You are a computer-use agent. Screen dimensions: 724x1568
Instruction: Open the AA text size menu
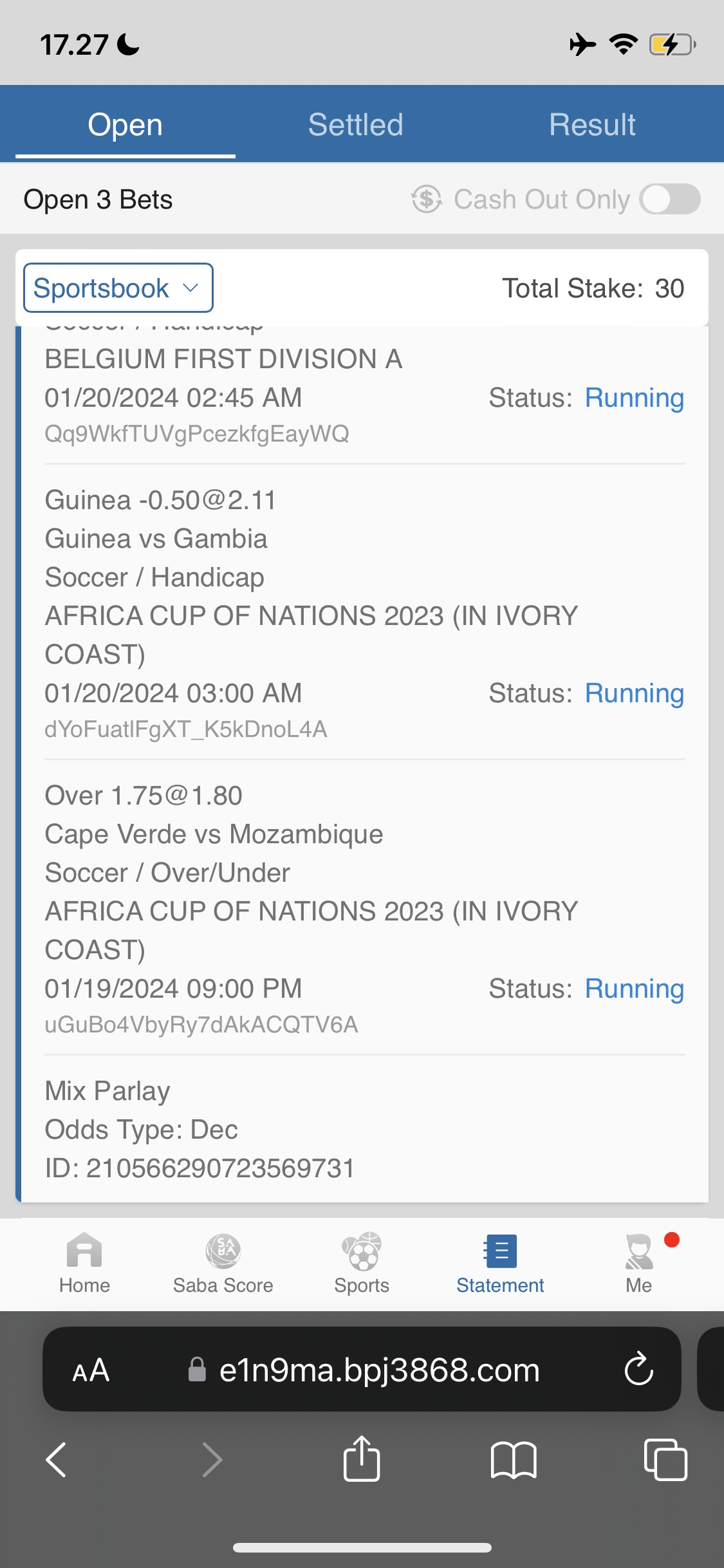(x=91, y=1370)
